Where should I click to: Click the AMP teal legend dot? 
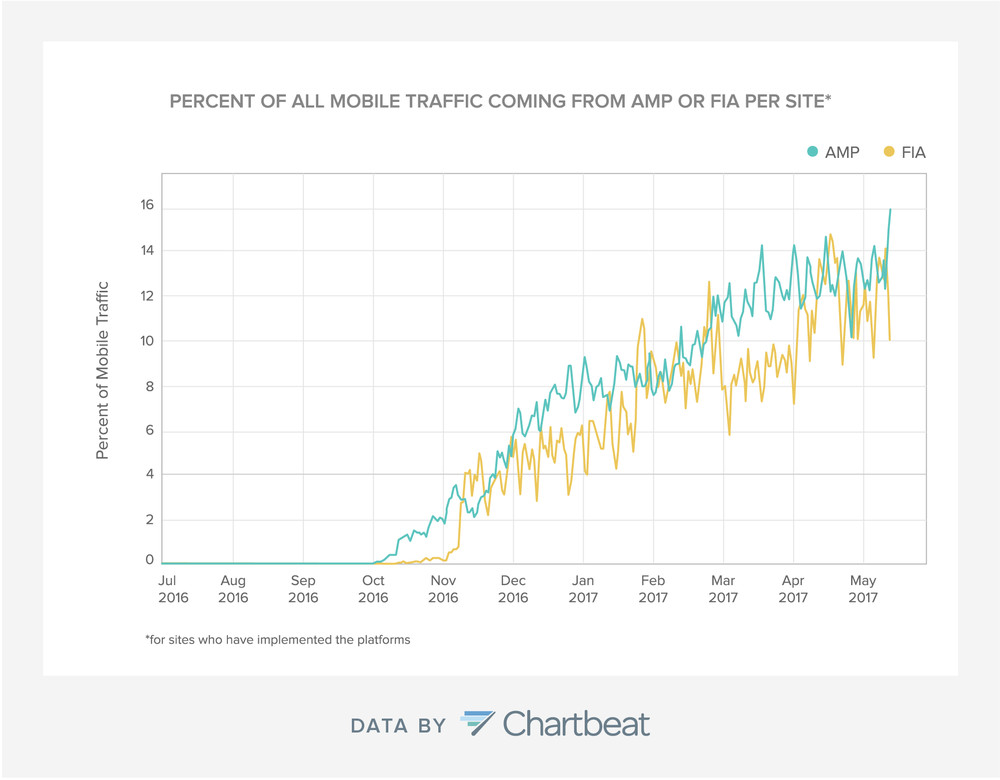pos(812,152)
